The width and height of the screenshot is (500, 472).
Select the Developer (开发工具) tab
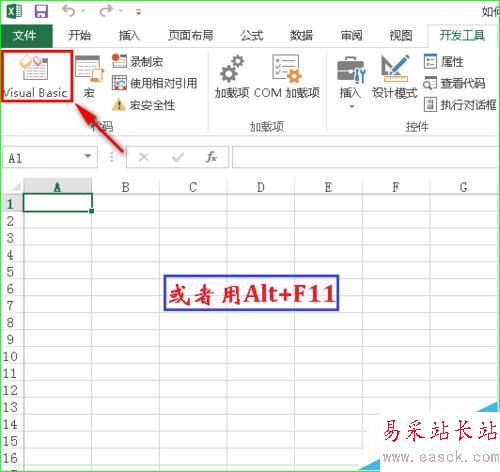click(462, 35)
